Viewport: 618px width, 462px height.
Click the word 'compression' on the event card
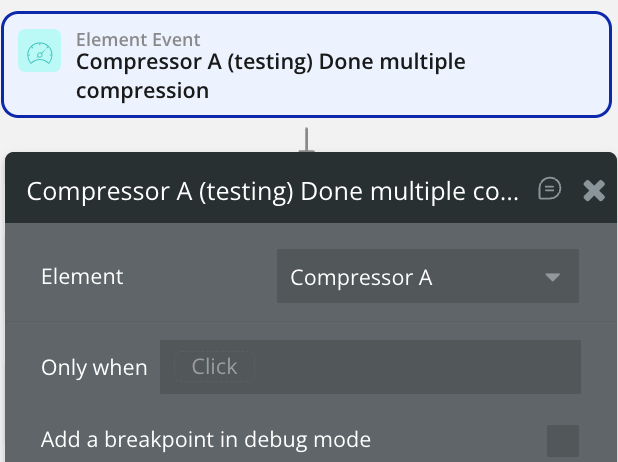tap(142, 90)
